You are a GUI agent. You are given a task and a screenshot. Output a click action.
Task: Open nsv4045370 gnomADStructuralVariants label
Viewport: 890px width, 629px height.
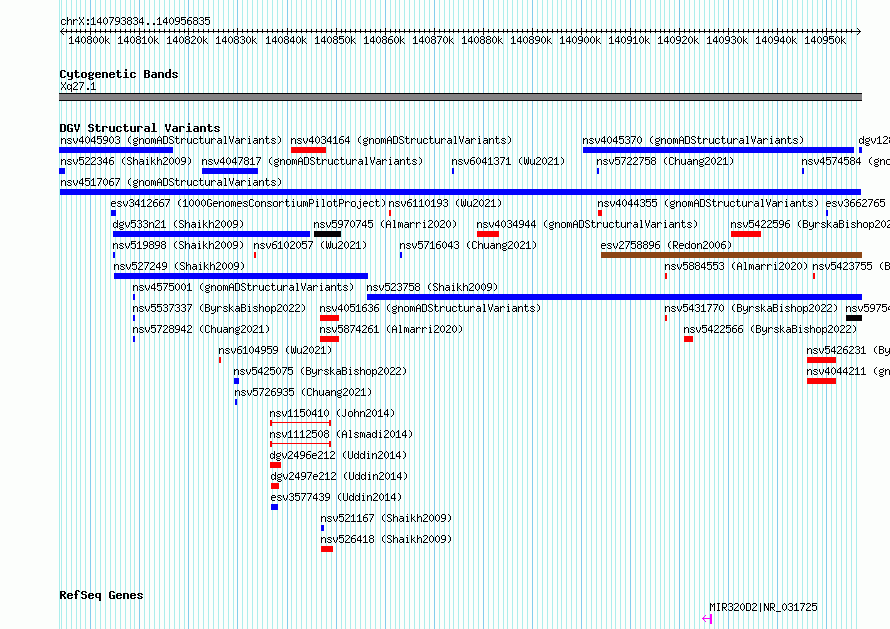(x=693, y=140)
